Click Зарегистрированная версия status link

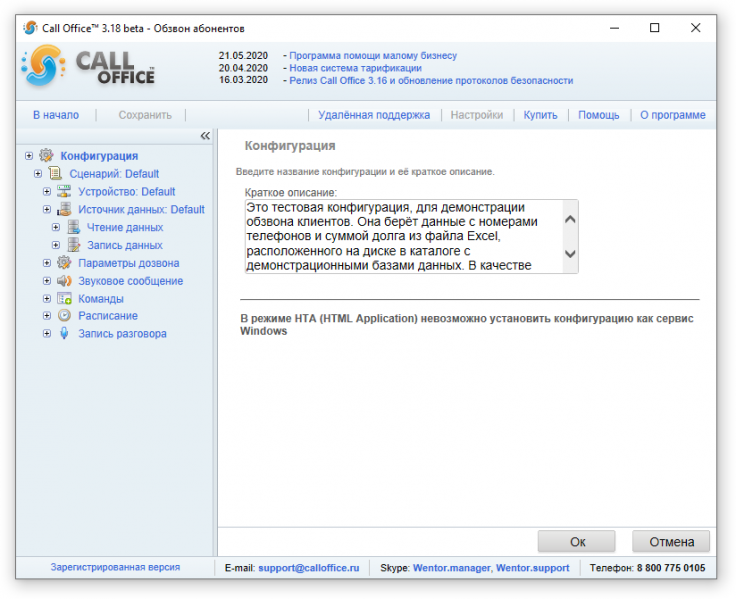coord(115,567)
